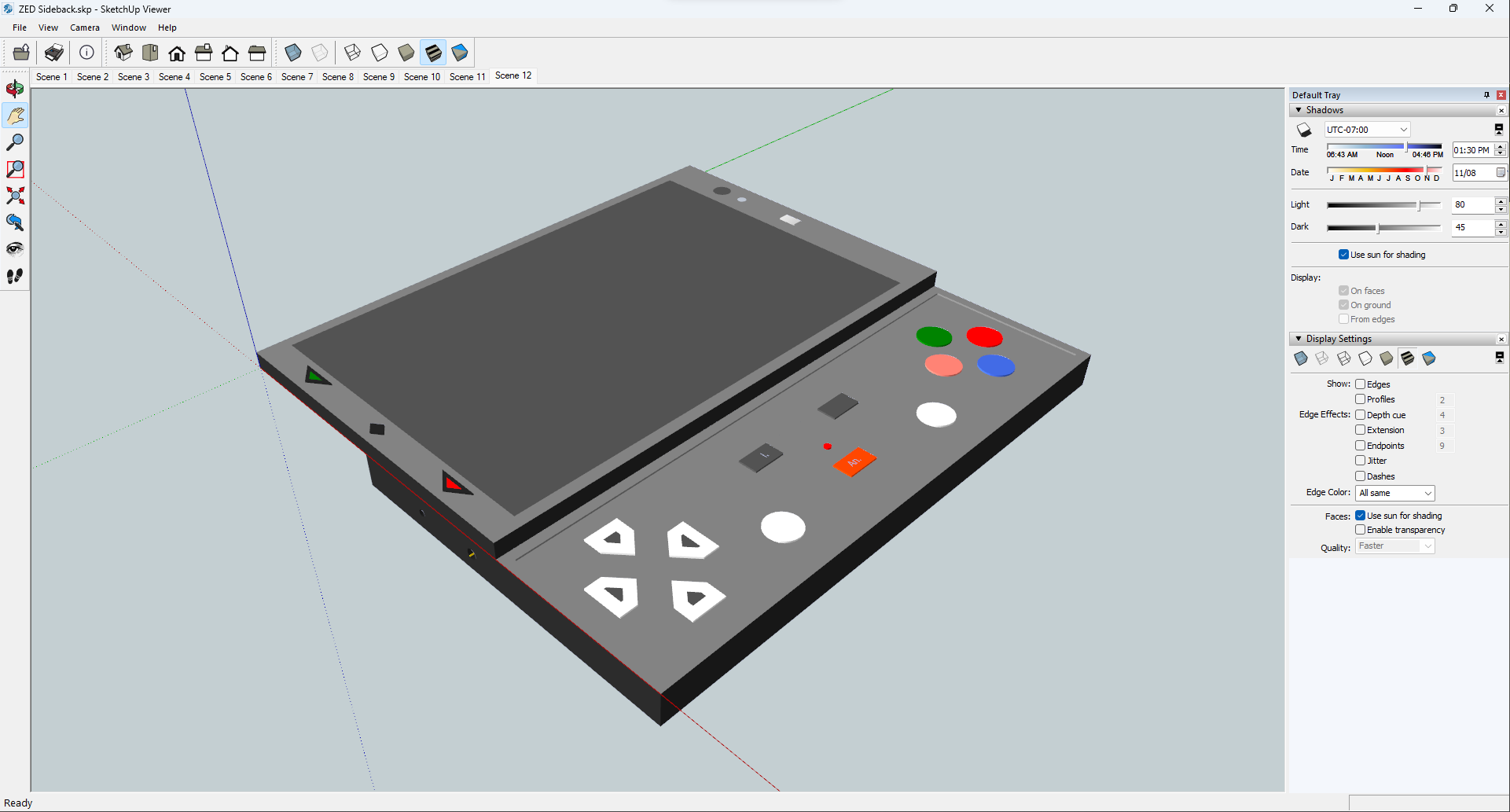
Task: Click the shadow time input field
Action: [x=1471, y=150]
